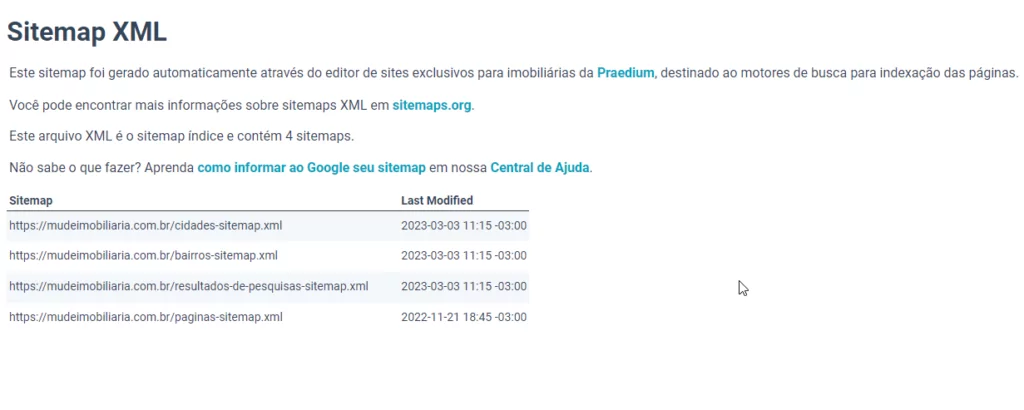Viewport: 1024px width, 410px height.
Task: Click the 'Sitemap XML' page heading
Action: (87, 32)
